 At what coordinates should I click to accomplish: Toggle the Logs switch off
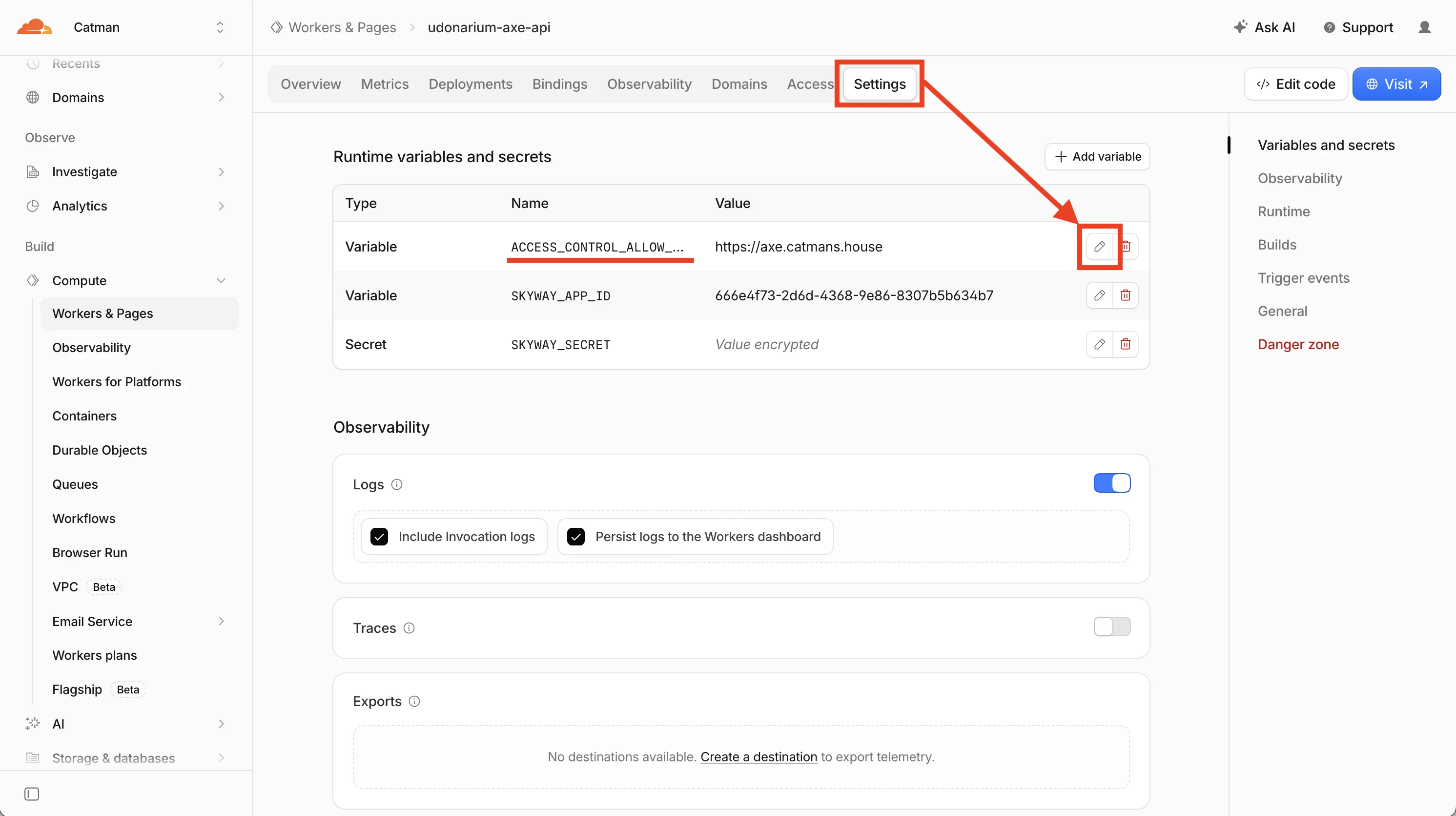(1112, 483)
